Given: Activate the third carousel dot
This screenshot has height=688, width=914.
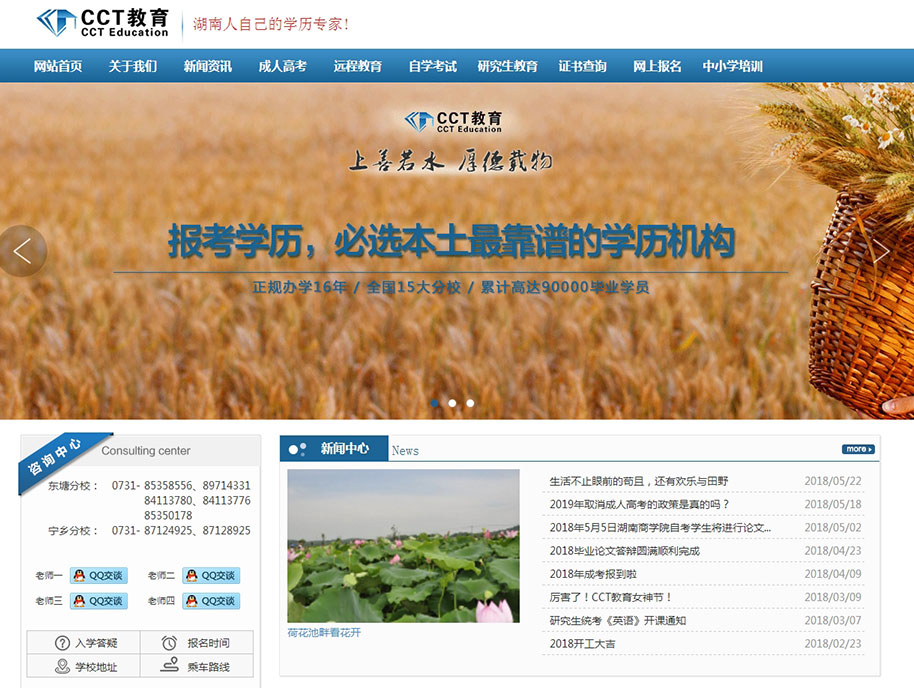Looking at the screenshot, I should pyautogui.click(x=470, y=403).
